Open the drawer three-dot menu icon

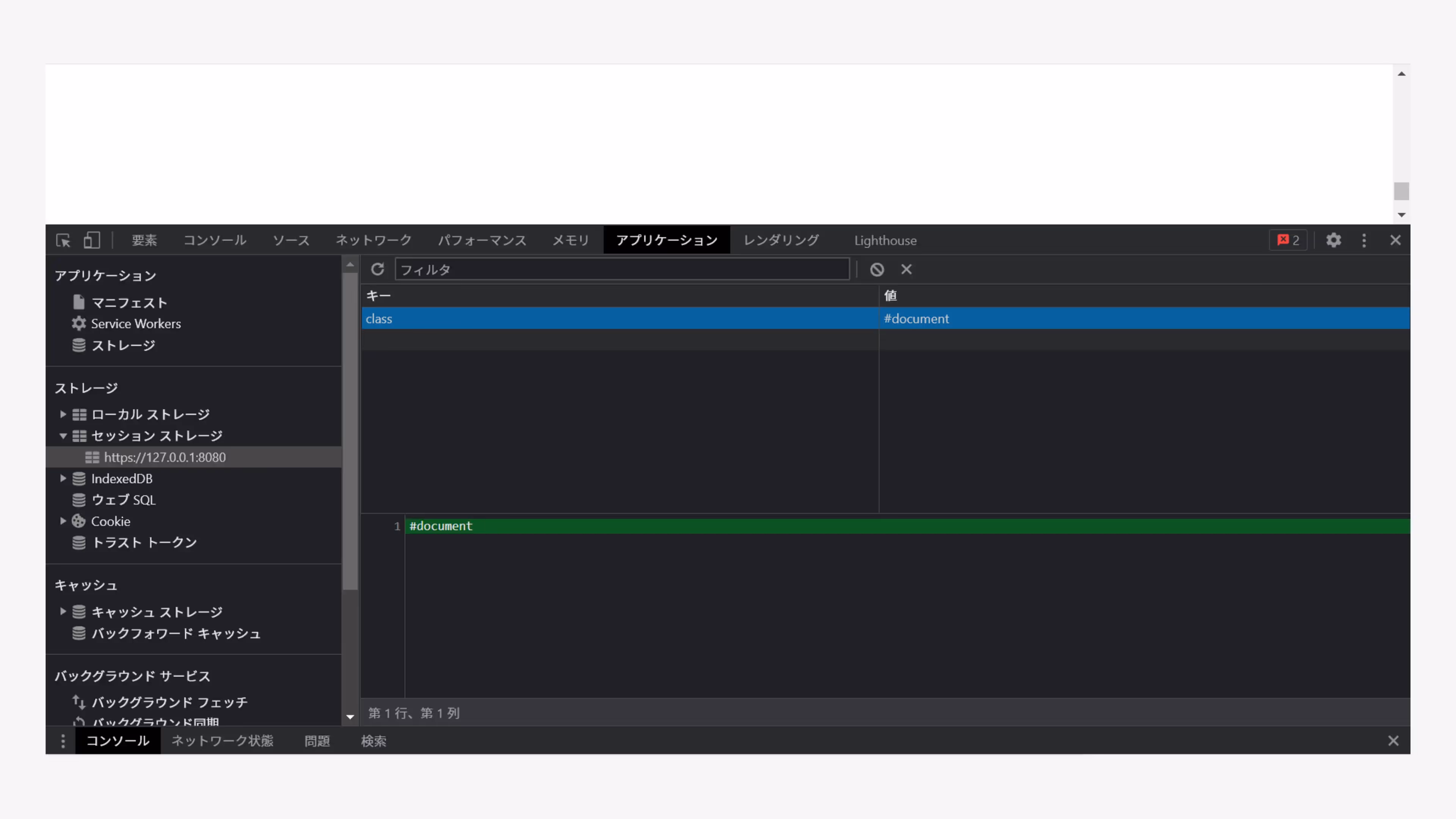(63, 741)
